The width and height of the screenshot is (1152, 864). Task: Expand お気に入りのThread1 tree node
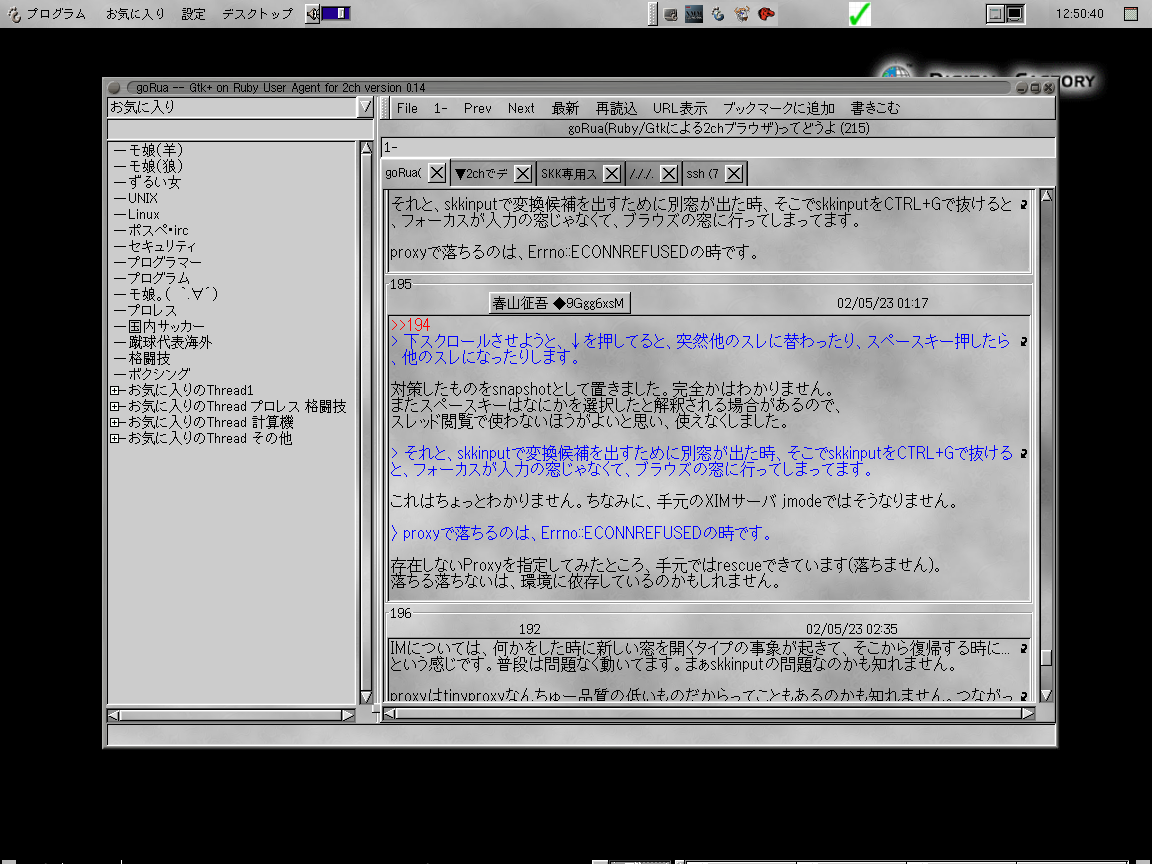114,390
